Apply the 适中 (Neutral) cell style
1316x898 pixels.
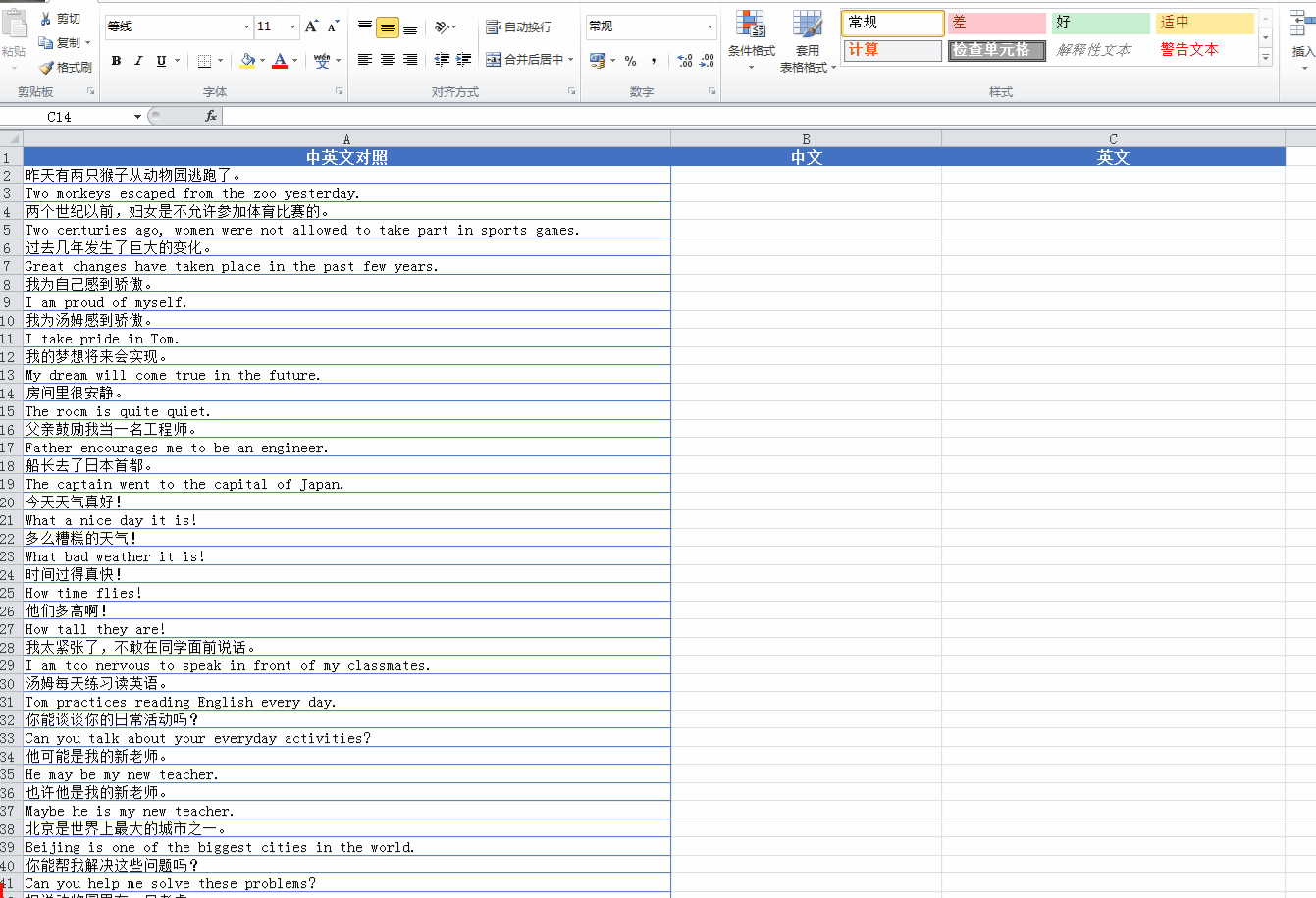point(1205,23)
